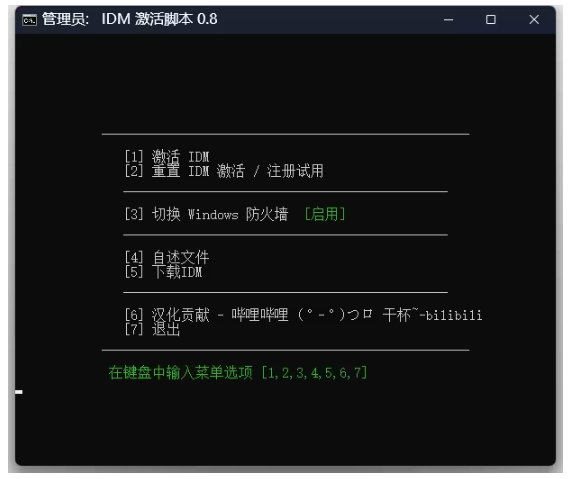This screenshot has height=479, width=572.
Task: Select menu option [4] 自述文件
Action: click(x=167, y=258)
